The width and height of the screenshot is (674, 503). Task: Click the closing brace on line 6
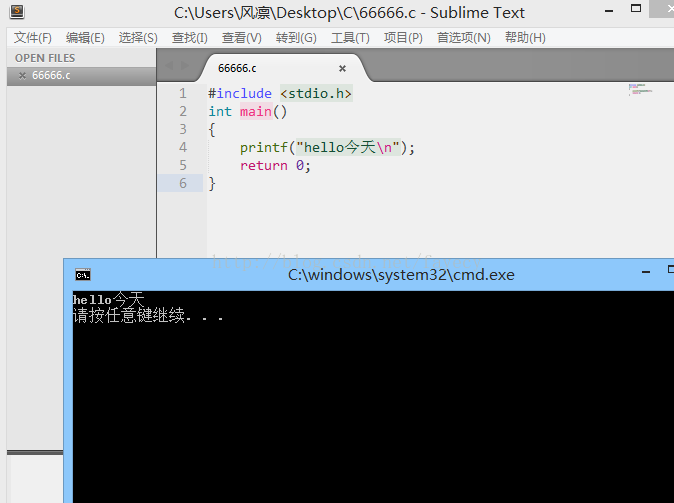[212, 184]
